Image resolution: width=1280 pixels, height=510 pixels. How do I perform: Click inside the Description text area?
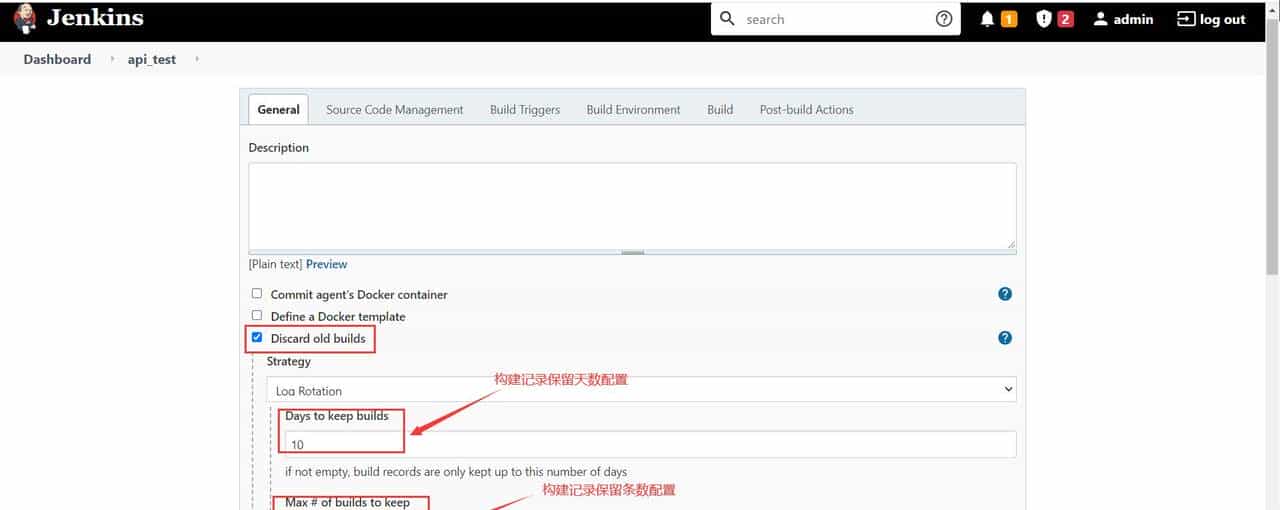point(632,206)
